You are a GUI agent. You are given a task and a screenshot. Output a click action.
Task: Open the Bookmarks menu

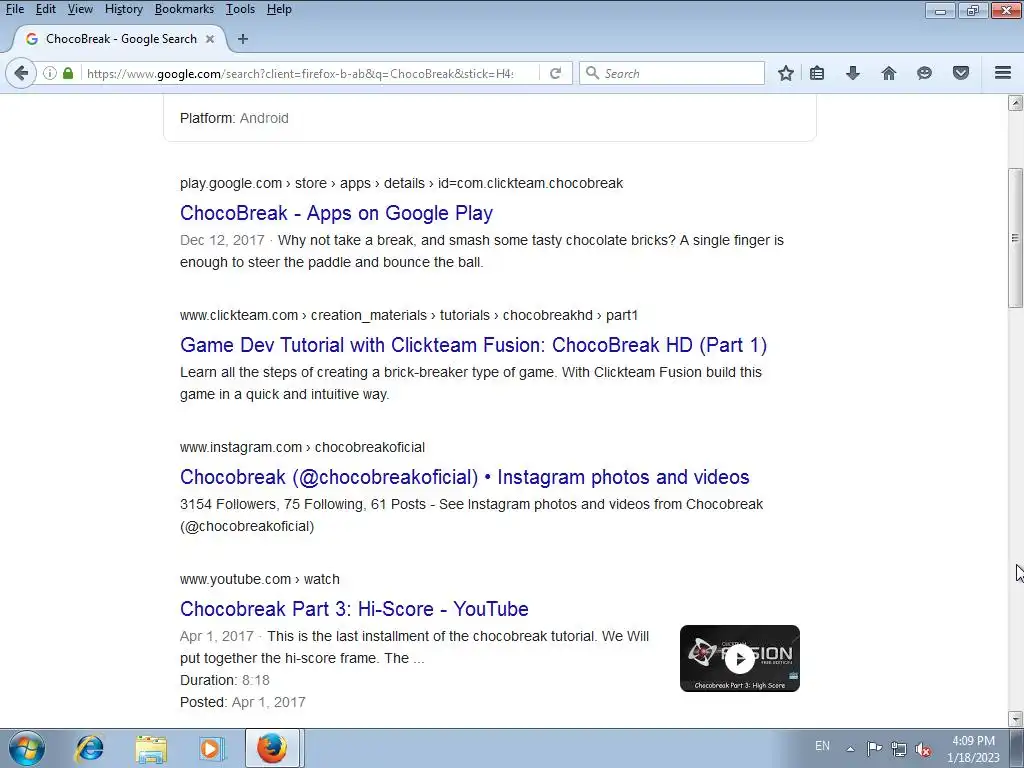[184, 9]
